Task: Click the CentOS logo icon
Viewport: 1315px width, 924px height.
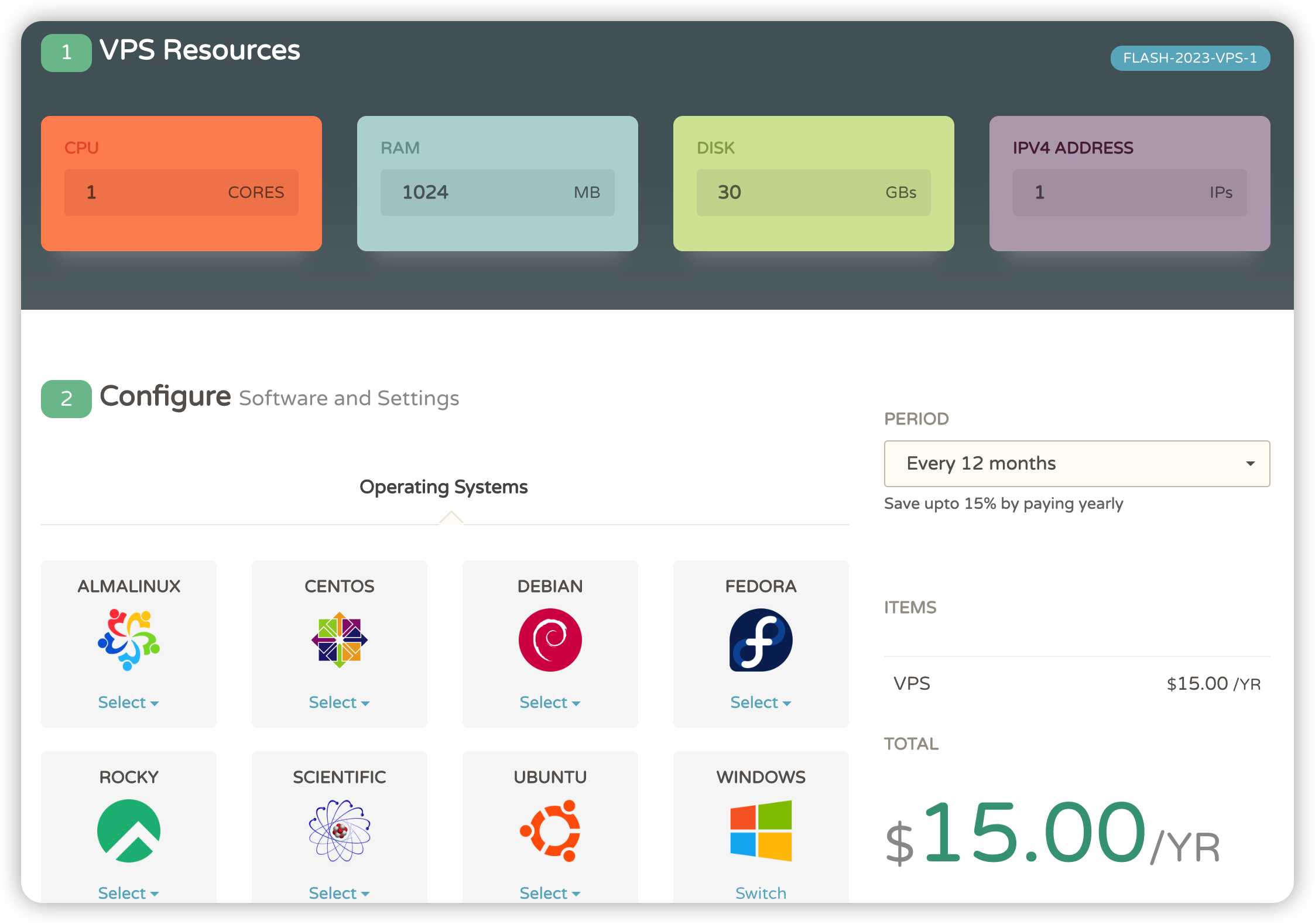Action: coord(340,639)
